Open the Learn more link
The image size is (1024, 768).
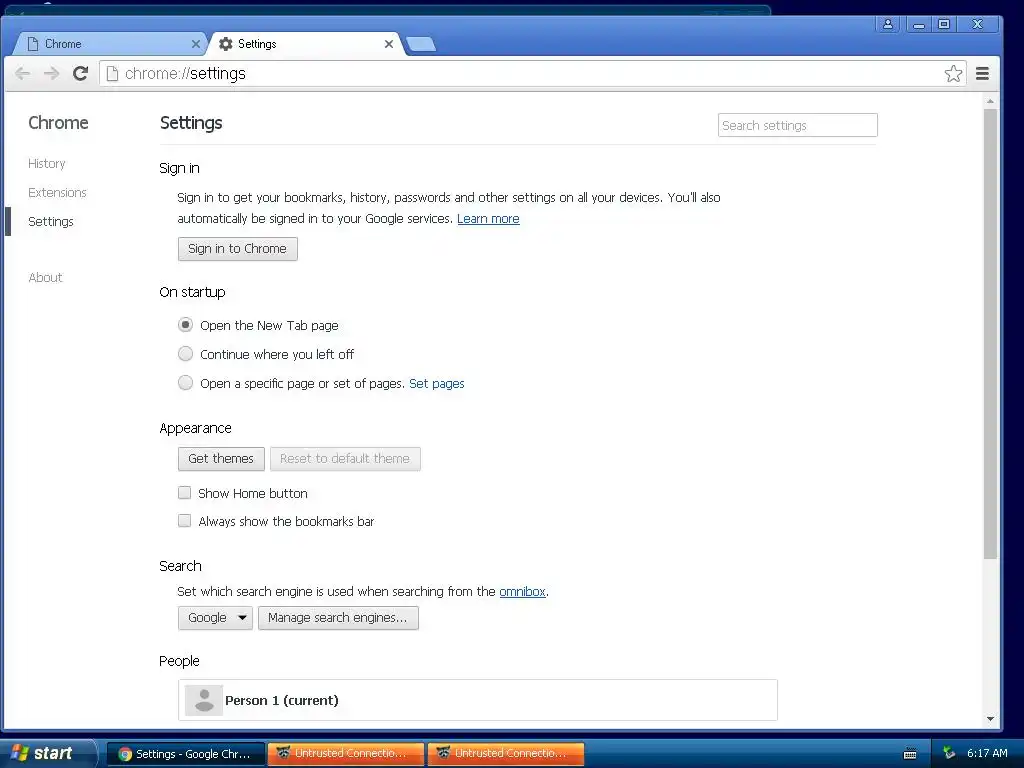pos(488,219)
